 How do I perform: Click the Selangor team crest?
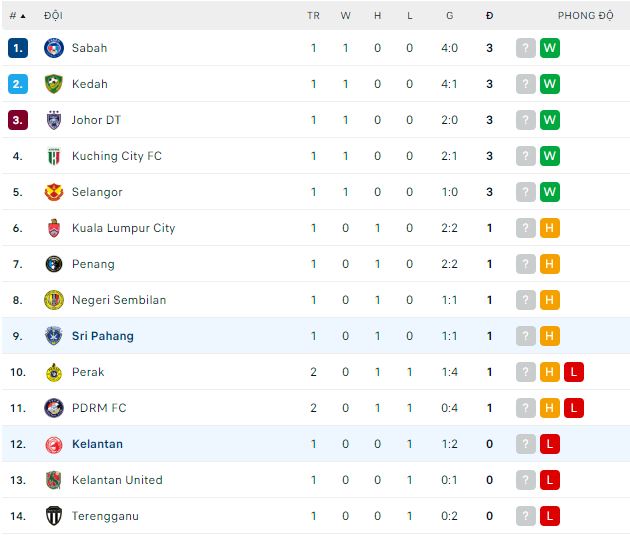[x=54, y=192]
